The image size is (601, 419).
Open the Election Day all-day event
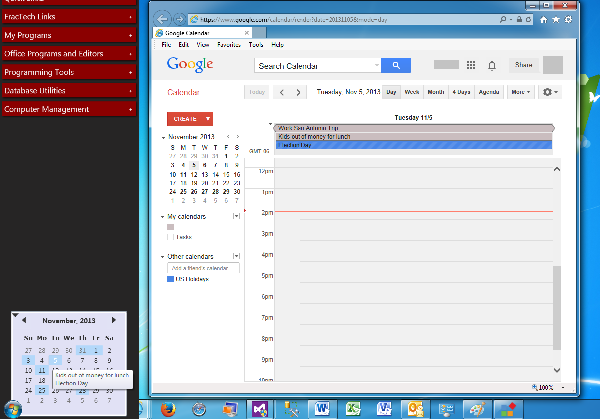(x=414, y=145)
